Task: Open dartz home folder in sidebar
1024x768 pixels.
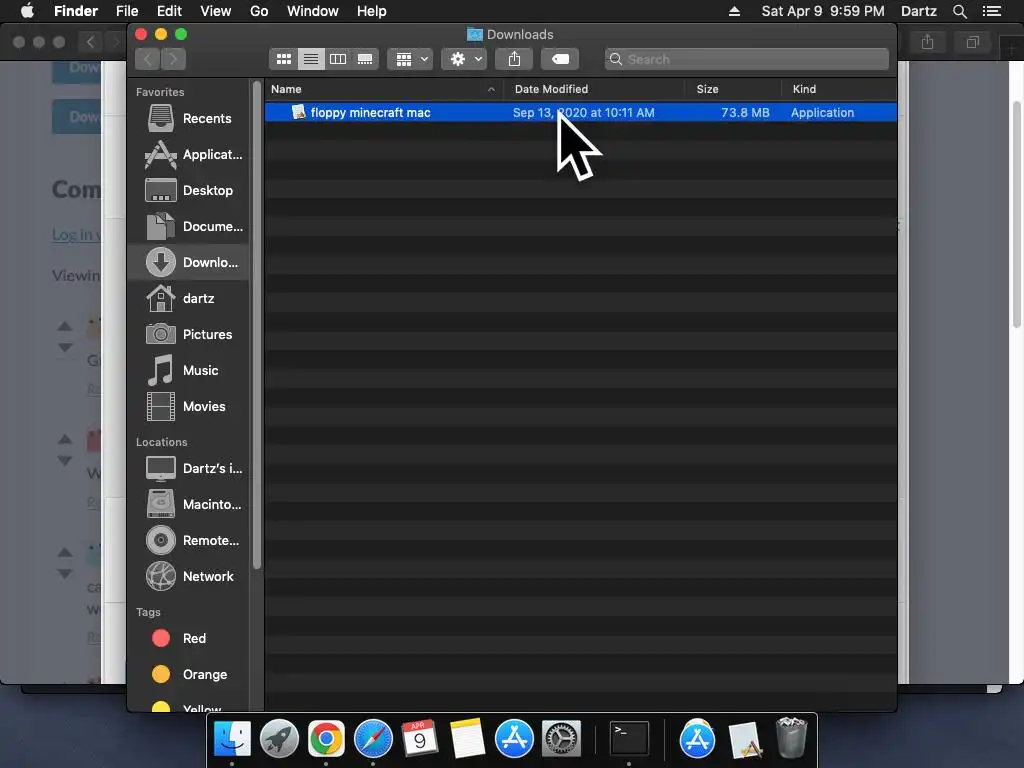Action: (x=189, y=298)
